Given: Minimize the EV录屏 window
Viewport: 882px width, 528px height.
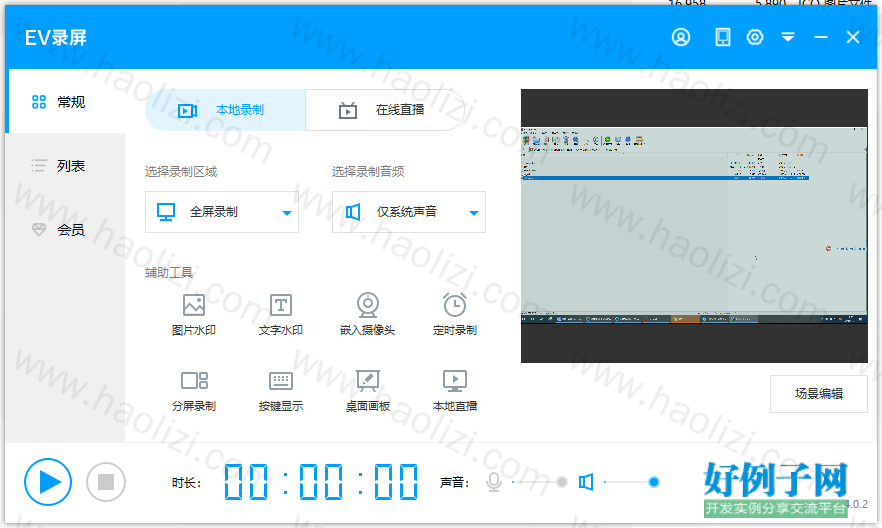Looking at the screenshot, I should pos(821,37).
